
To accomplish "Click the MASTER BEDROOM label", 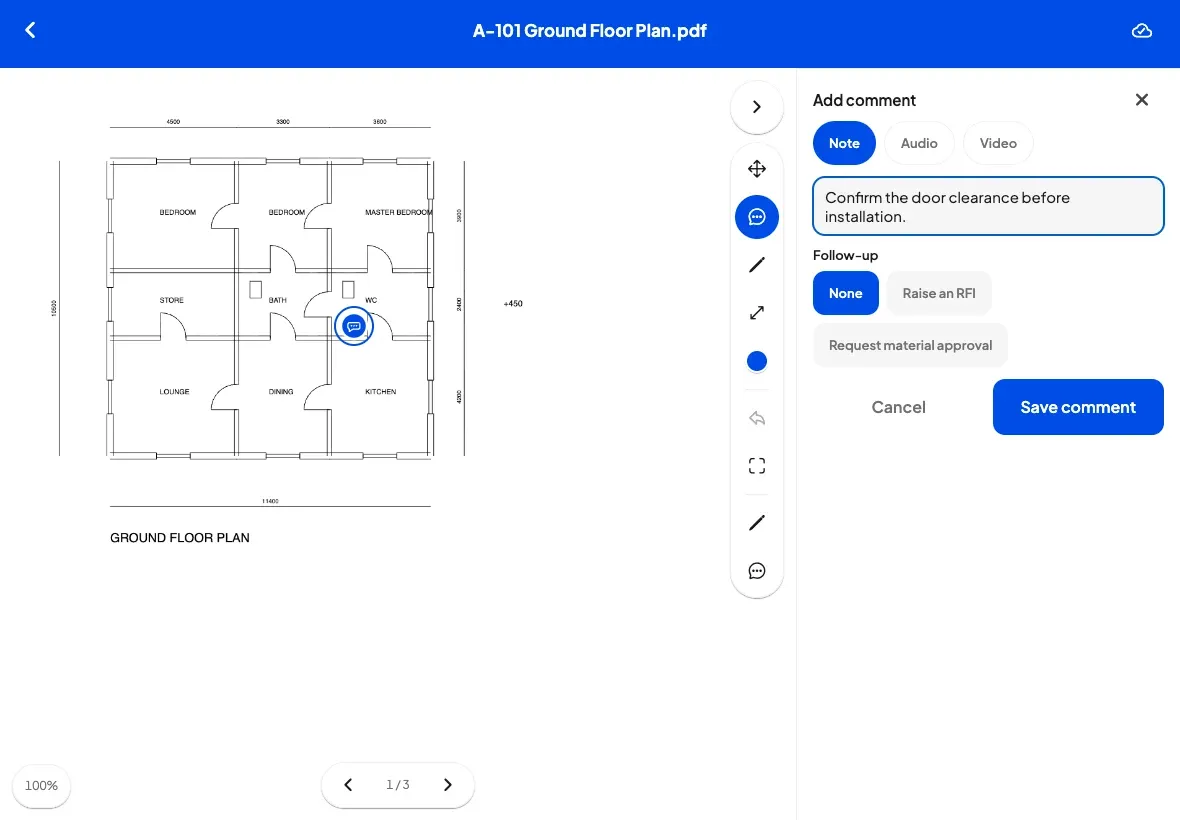I will pos(399,212).
